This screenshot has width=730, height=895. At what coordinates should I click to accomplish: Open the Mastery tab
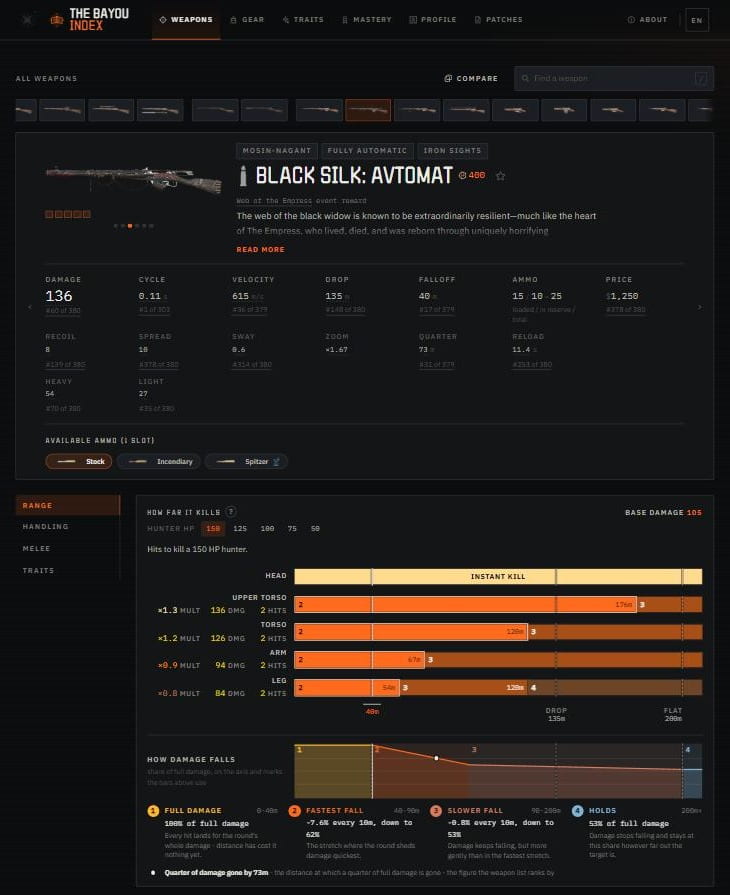366,19
